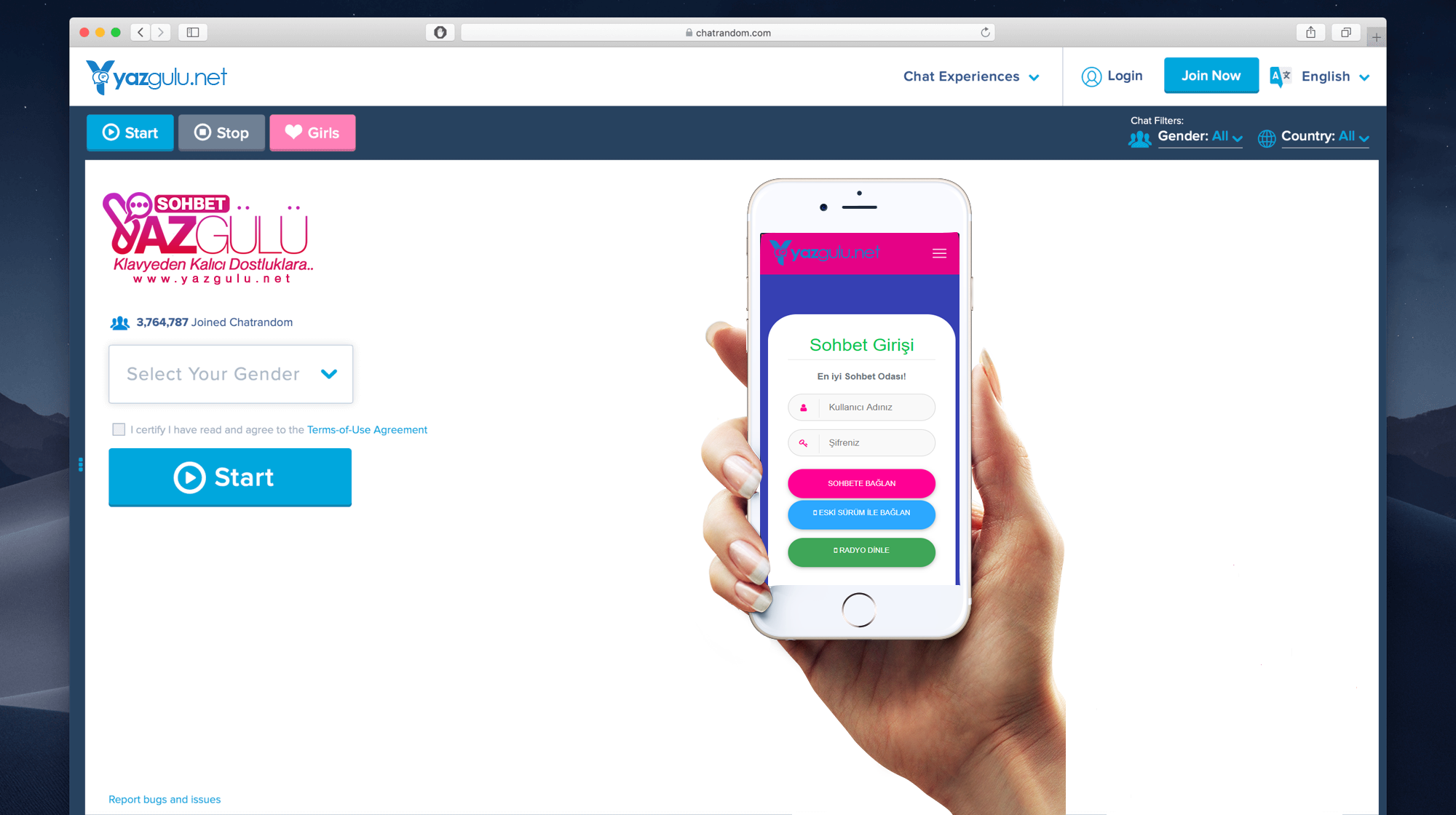Select Gender filter All toggle
Screen dimensions: 1456x815
(x=1198, y=137)
